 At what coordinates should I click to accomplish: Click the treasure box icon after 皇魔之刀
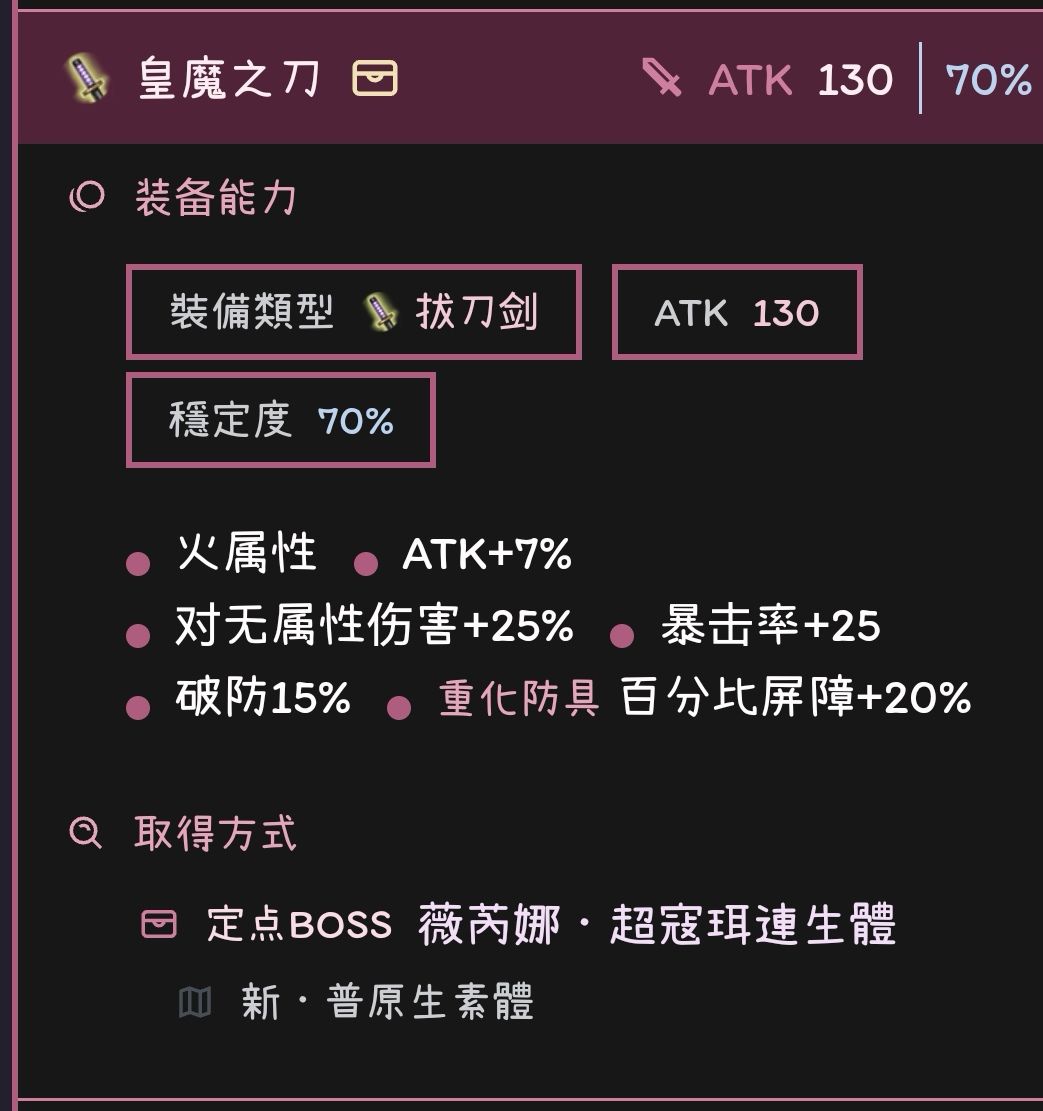375,78
